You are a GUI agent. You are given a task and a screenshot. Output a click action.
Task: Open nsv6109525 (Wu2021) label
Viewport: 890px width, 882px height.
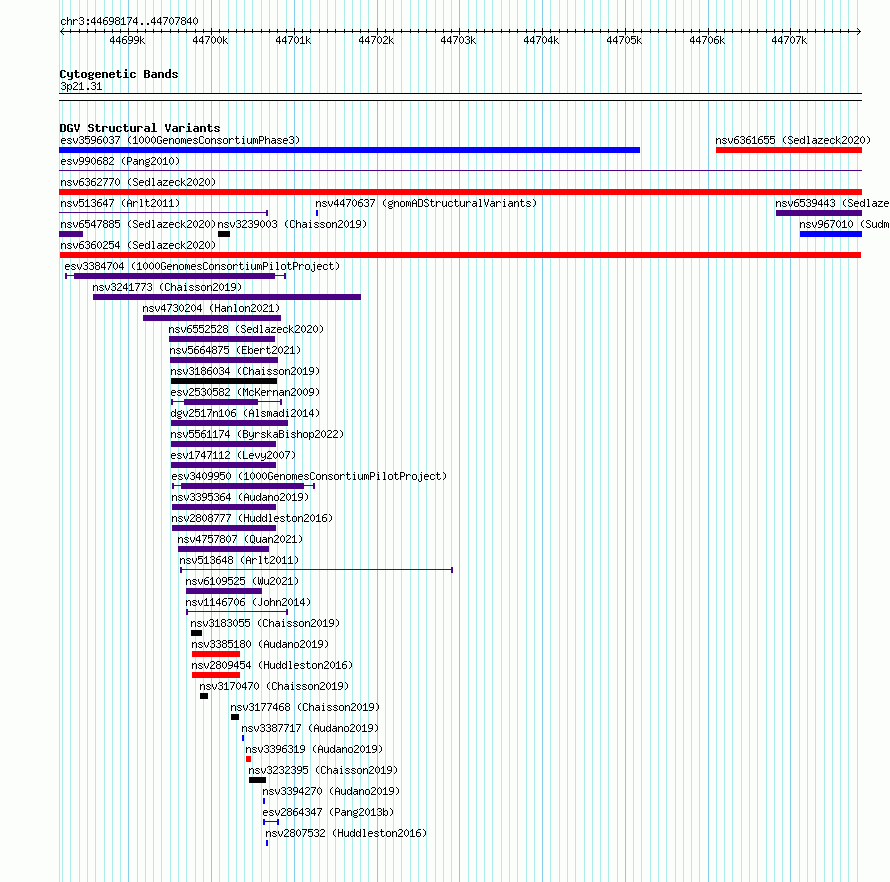click(242, 581)
